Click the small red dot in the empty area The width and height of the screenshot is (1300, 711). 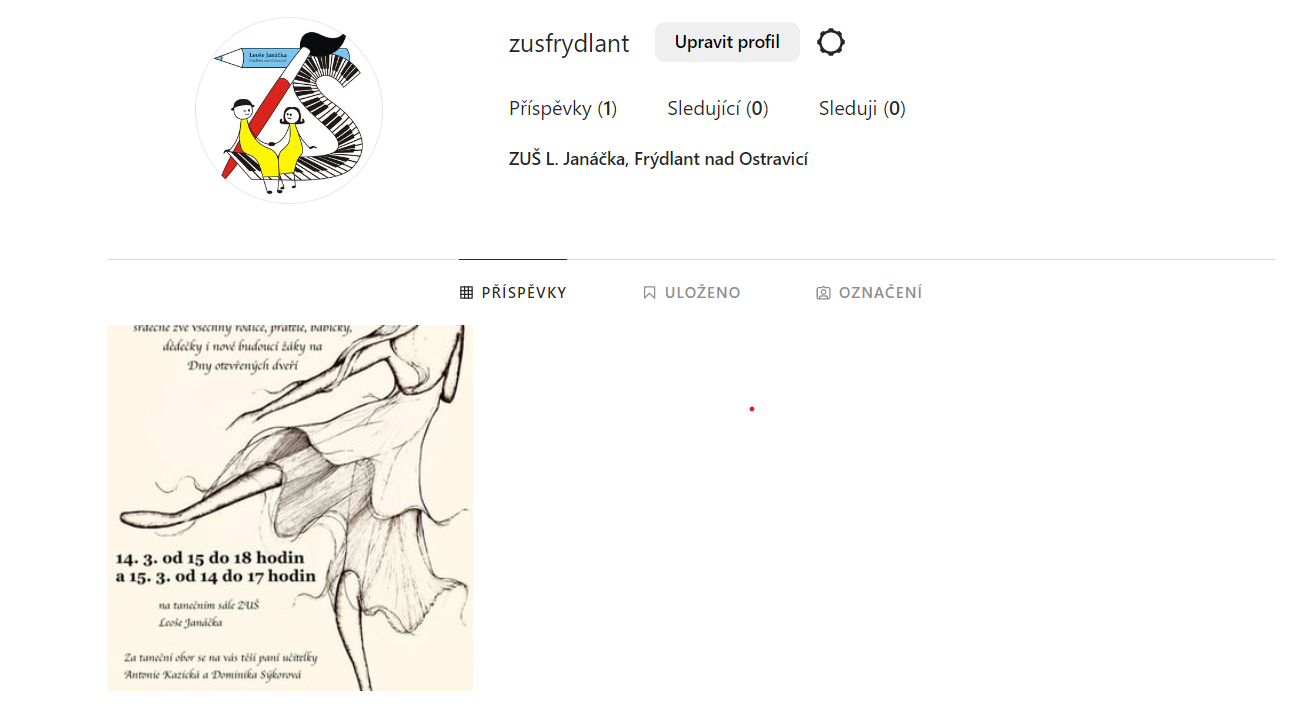pyautogui.click(x=751, y=409)
